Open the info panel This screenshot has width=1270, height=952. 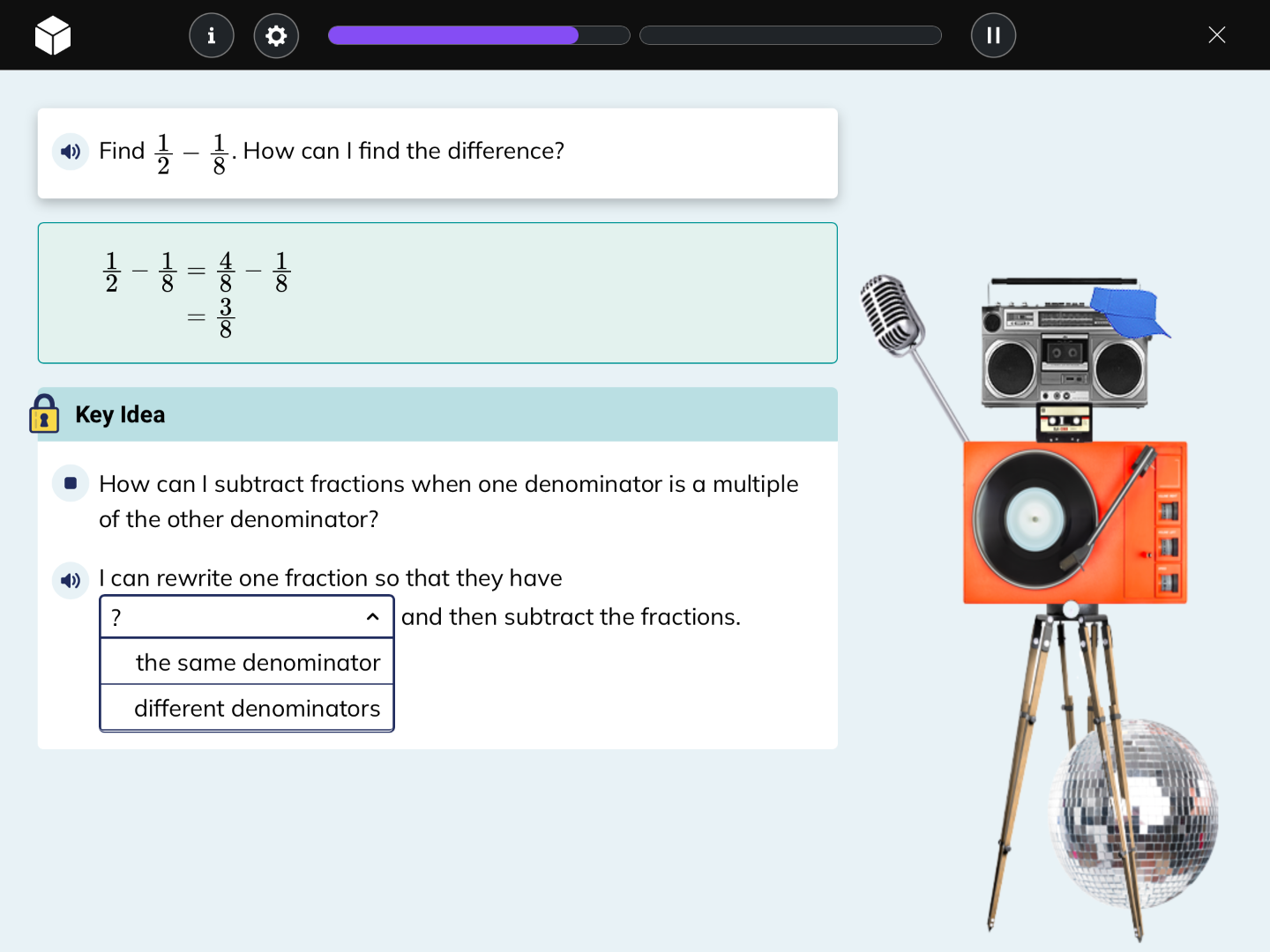tap(212, 35)
